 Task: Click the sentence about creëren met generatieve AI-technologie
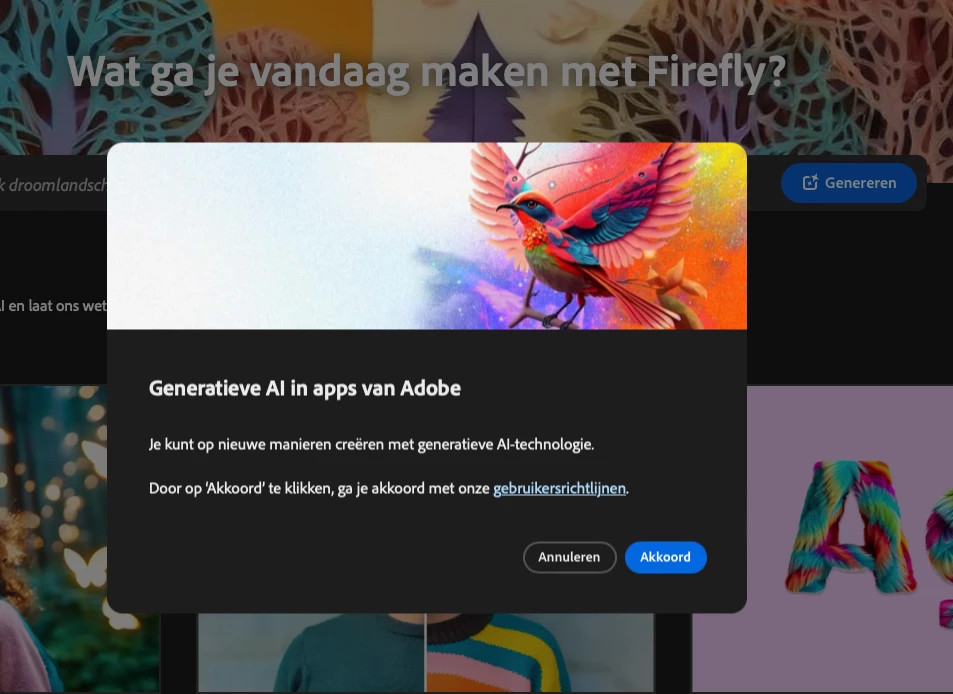(x=371, y=444)
